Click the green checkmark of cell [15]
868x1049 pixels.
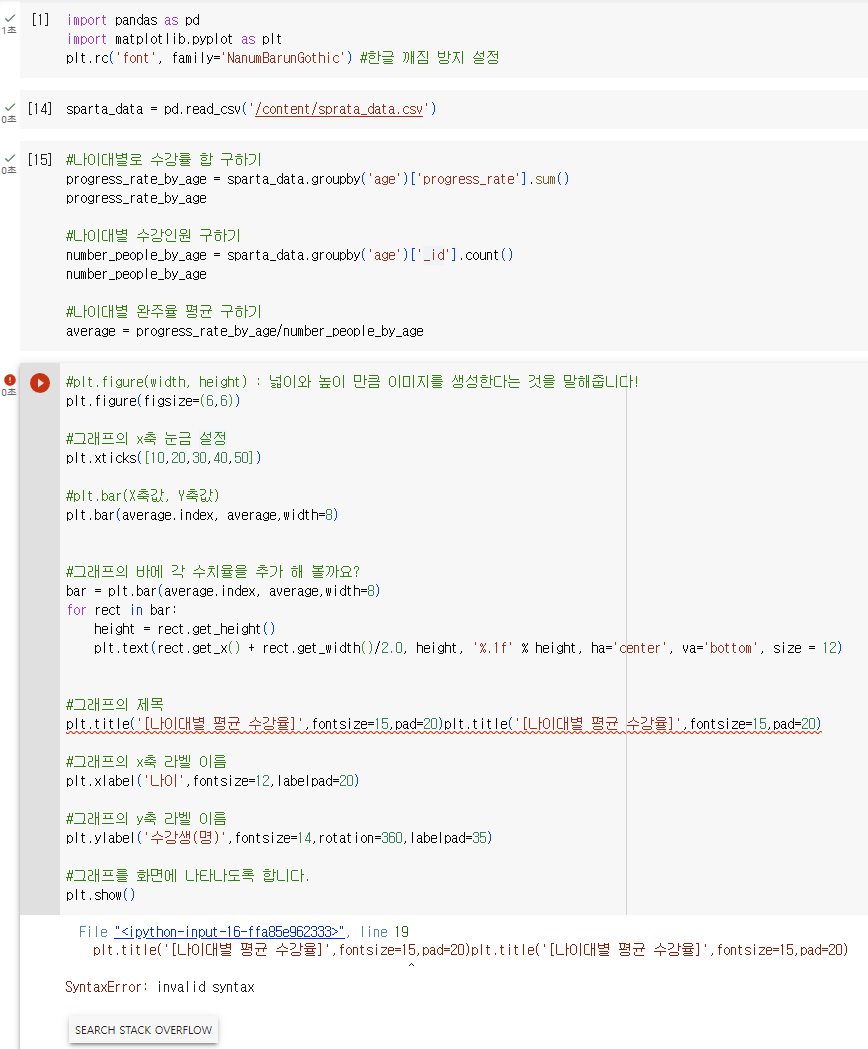(x=9, y=158)
